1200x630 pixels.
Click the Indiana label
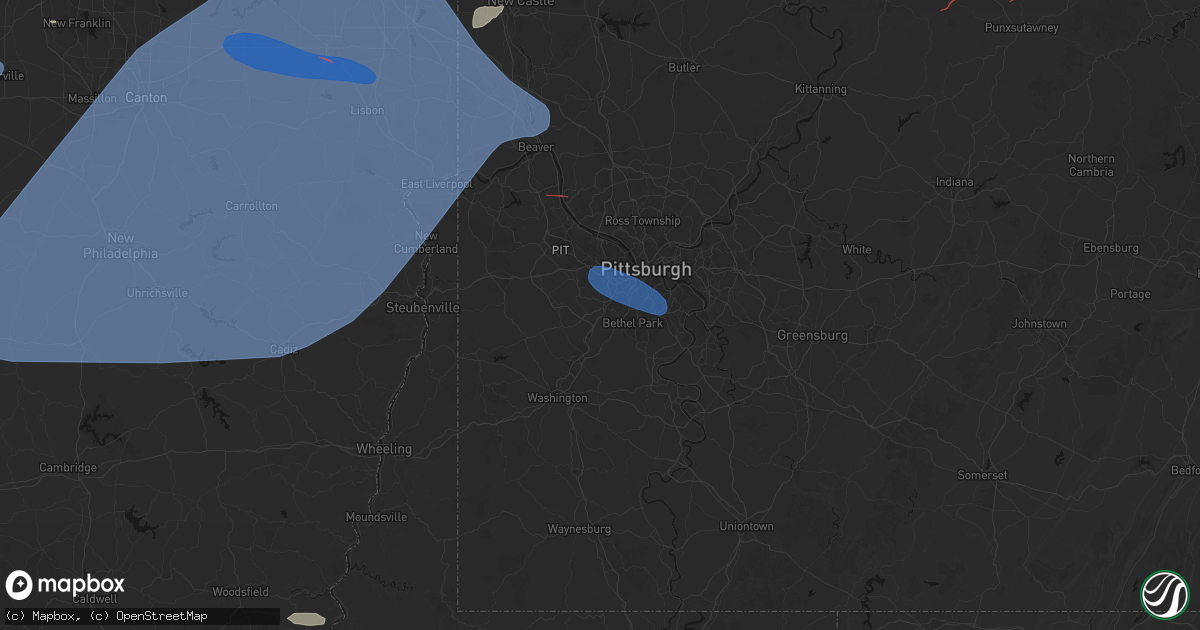click(954, 182)
